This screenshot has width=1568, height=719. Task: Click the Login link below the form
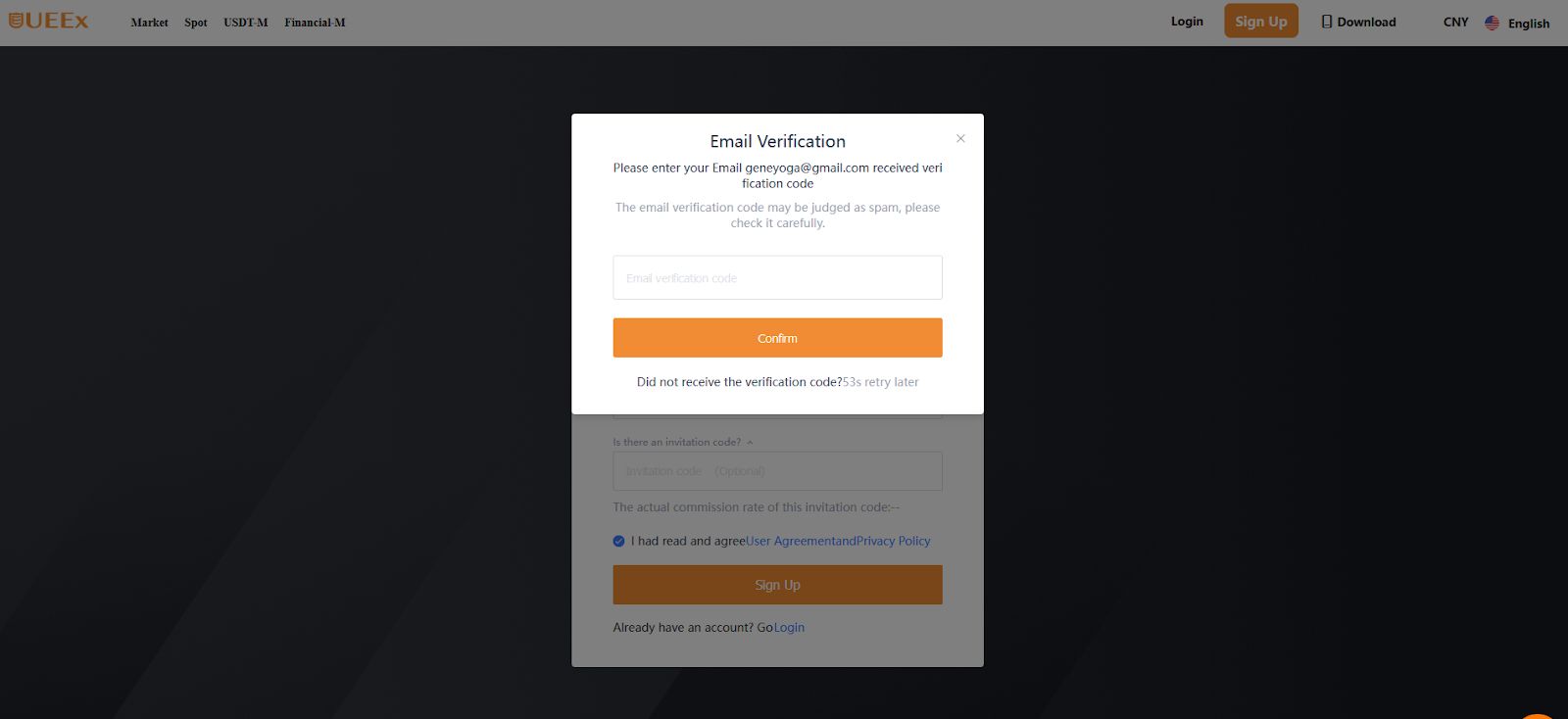coord(789,628)
